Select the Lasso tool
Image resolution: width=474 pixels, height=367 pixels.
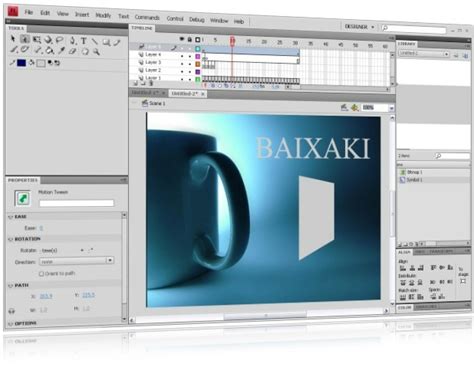point(59,40)
